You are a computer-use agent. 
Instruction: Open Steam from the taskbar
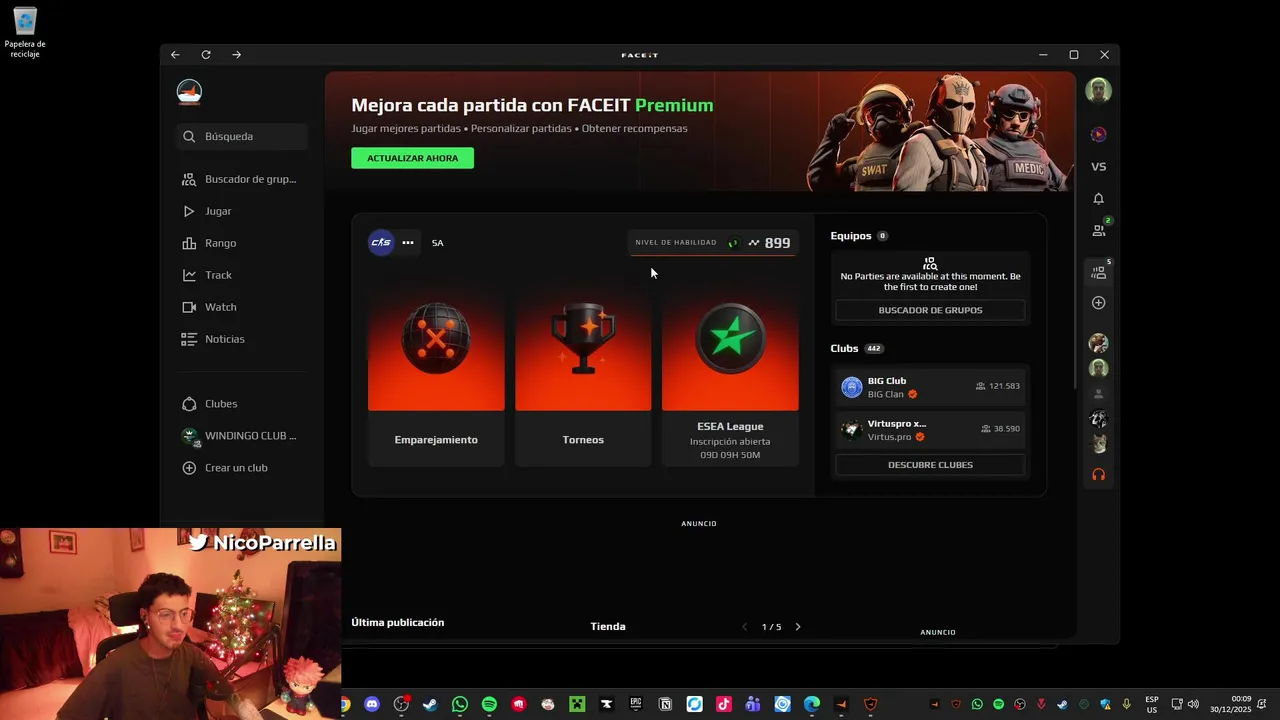[x=430, y=704]
